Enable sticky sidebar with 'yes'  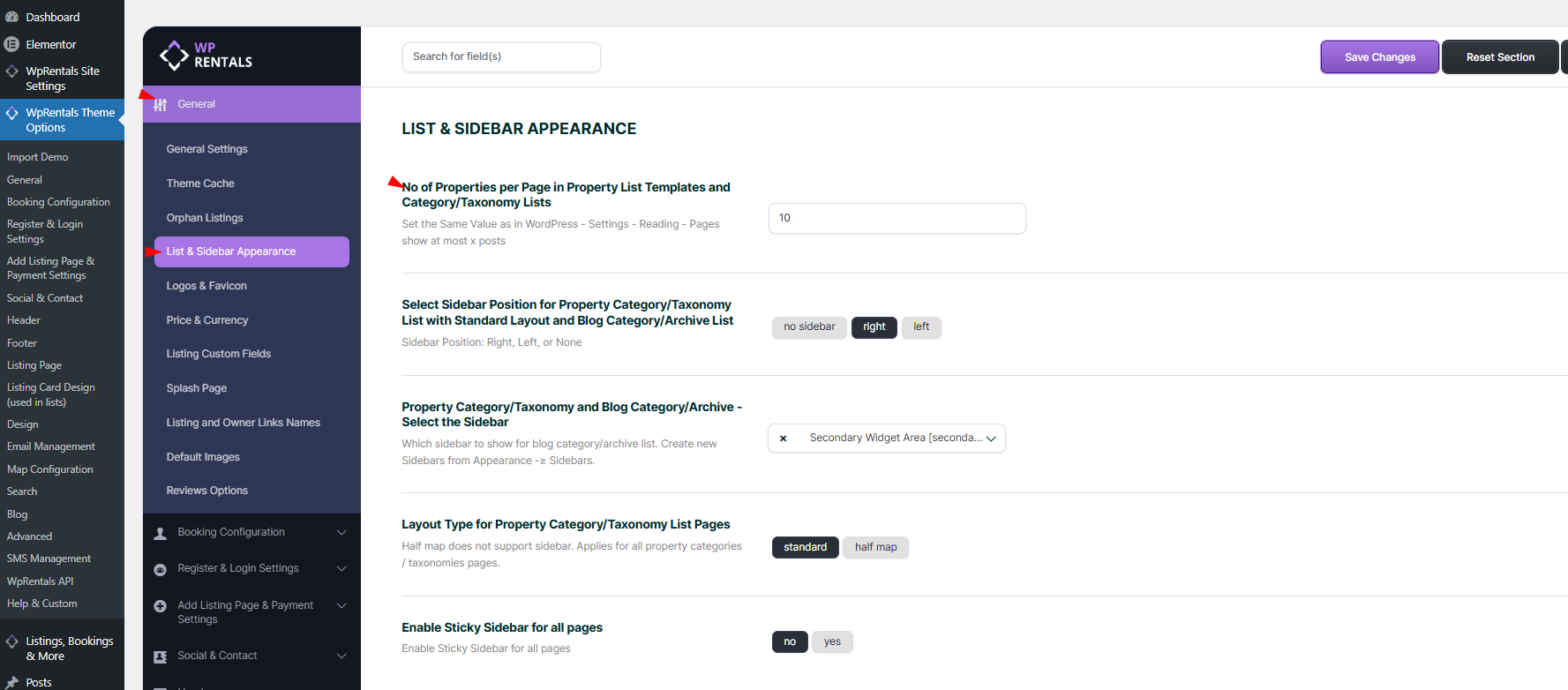pyautogui.click(x=832, y=642)
